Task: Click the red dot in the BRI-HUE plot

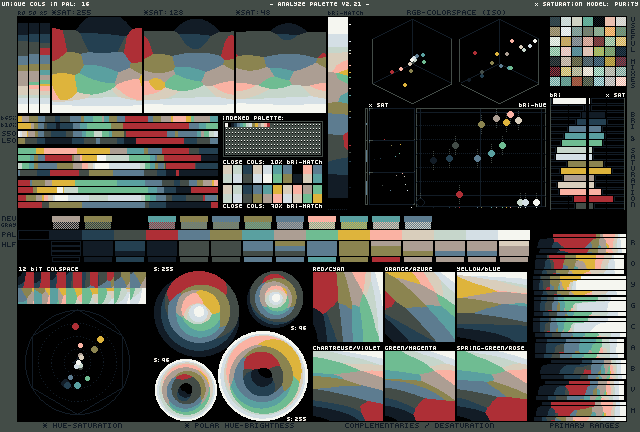Action: pyautogui.click(x=460, y=194)
